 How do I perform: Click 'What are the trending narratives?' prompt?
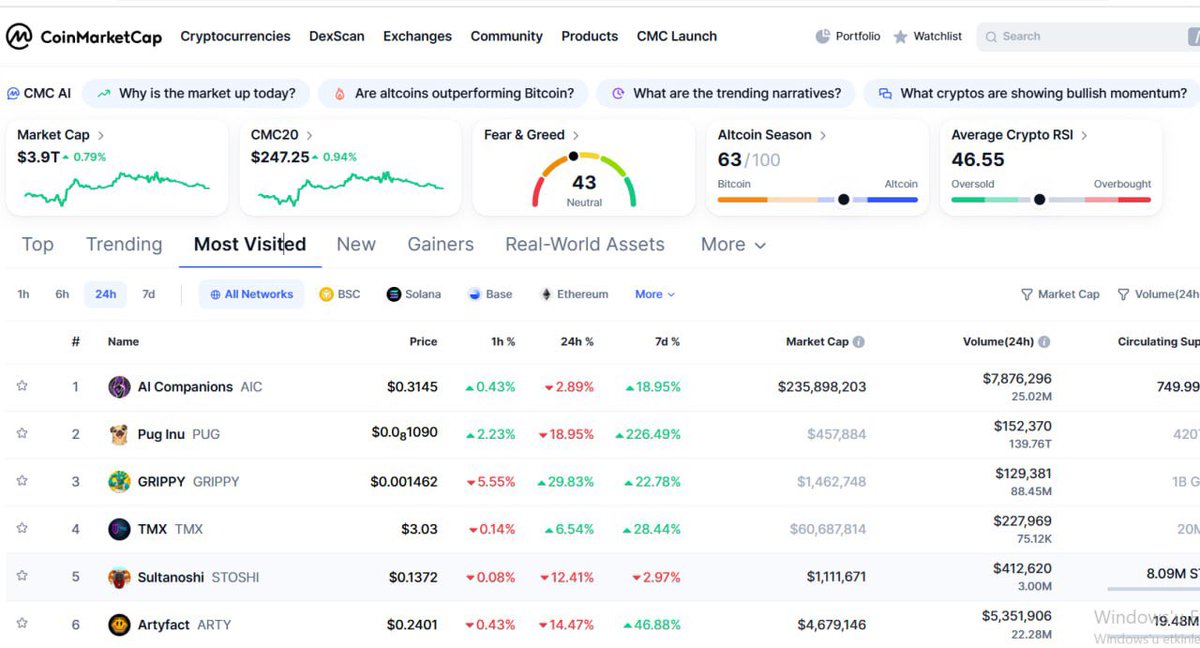[726, 93]
